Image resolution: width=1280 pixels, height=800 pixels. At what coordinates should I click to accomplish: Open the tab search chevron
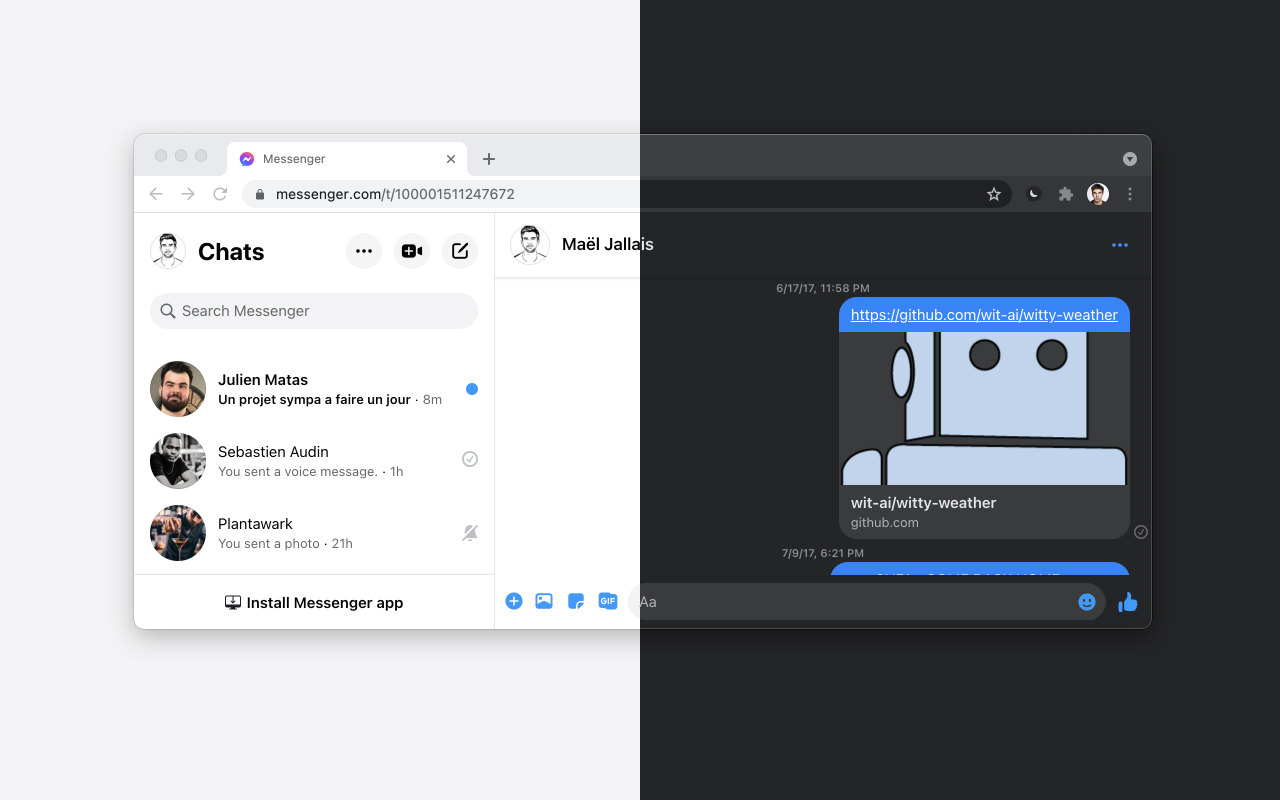pyautogui.click(x=1129, y=158)
